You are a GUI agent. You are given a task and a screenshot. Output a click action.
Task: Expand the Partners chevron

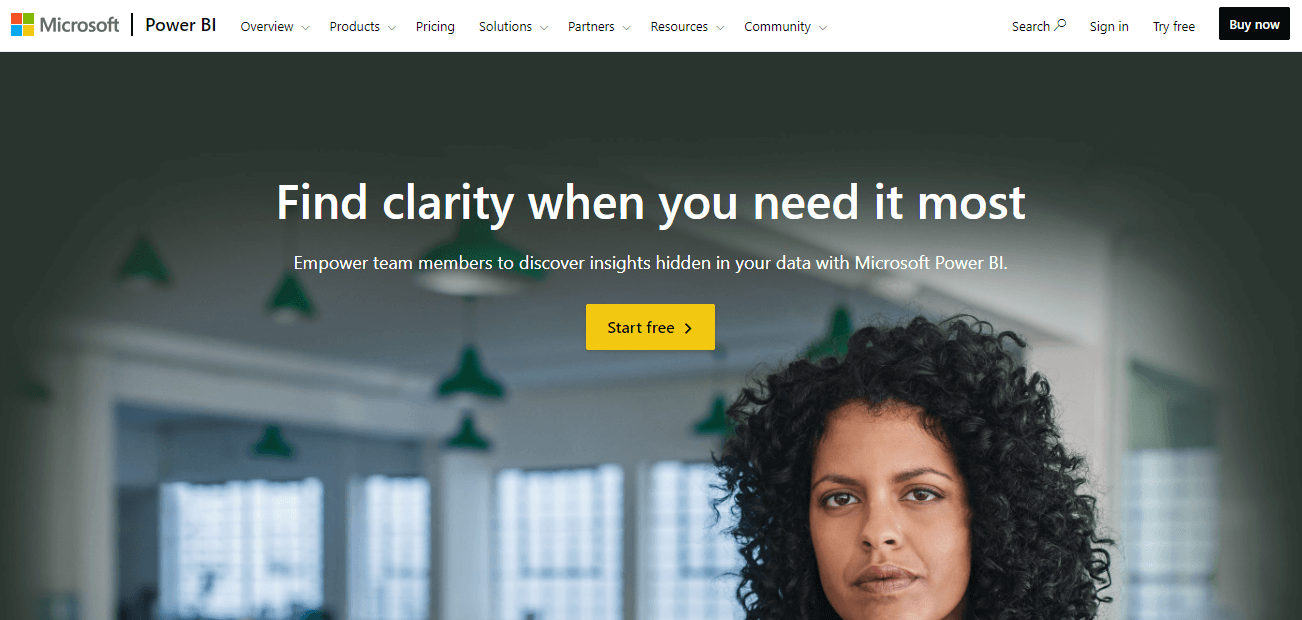[626, 27]
